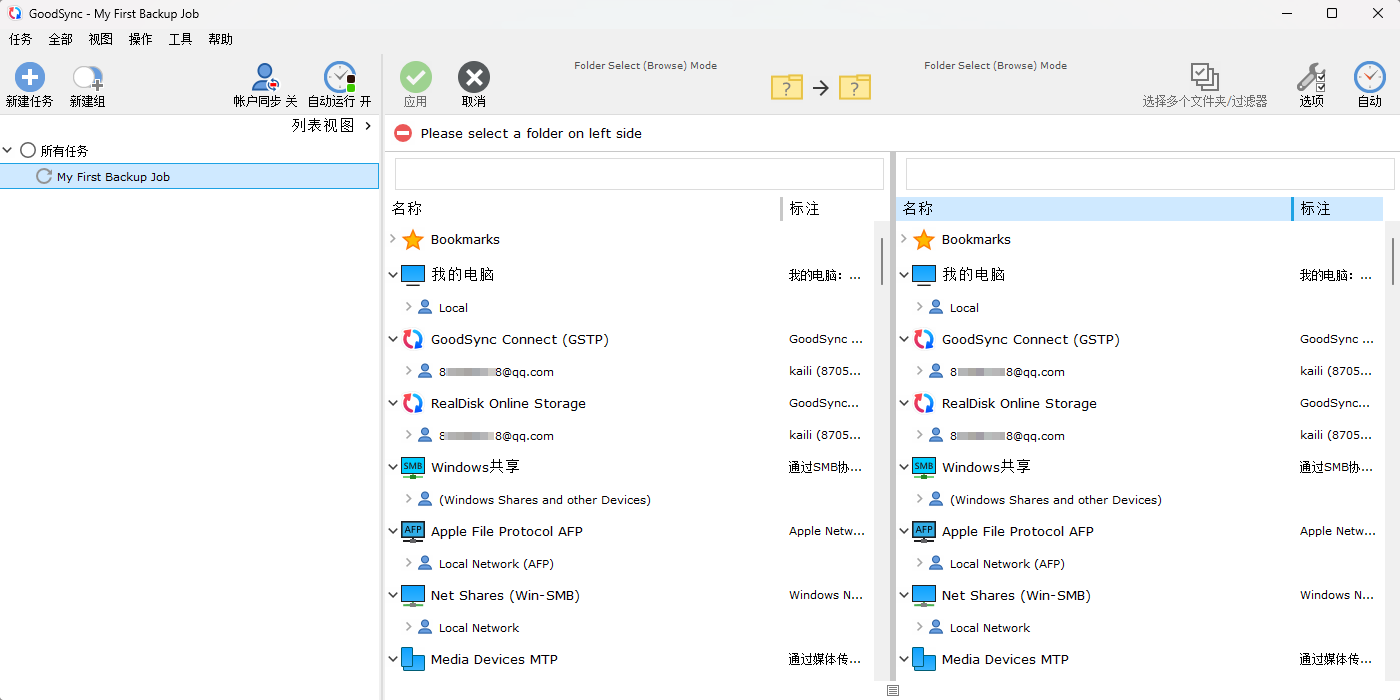Click 列表视图 list view button
The image size is (1400, 700).
(x=323, y=126)
